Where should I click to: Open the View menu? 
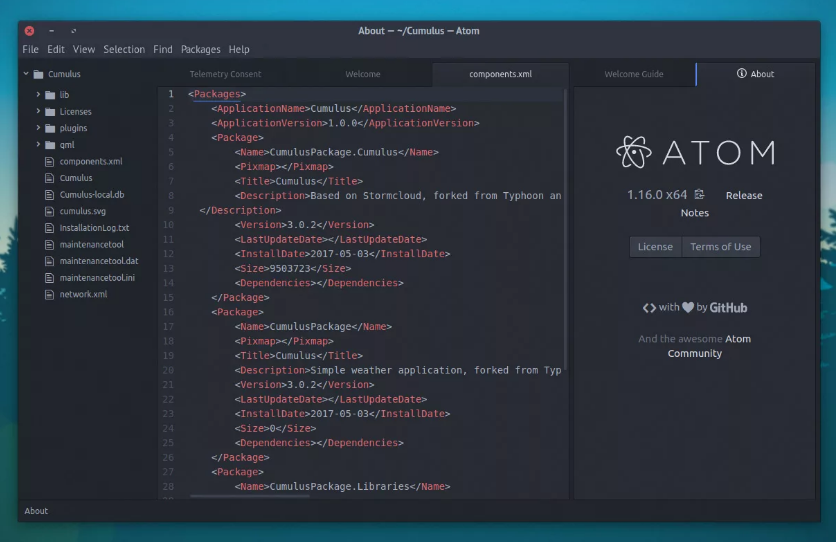click(84, 49)
